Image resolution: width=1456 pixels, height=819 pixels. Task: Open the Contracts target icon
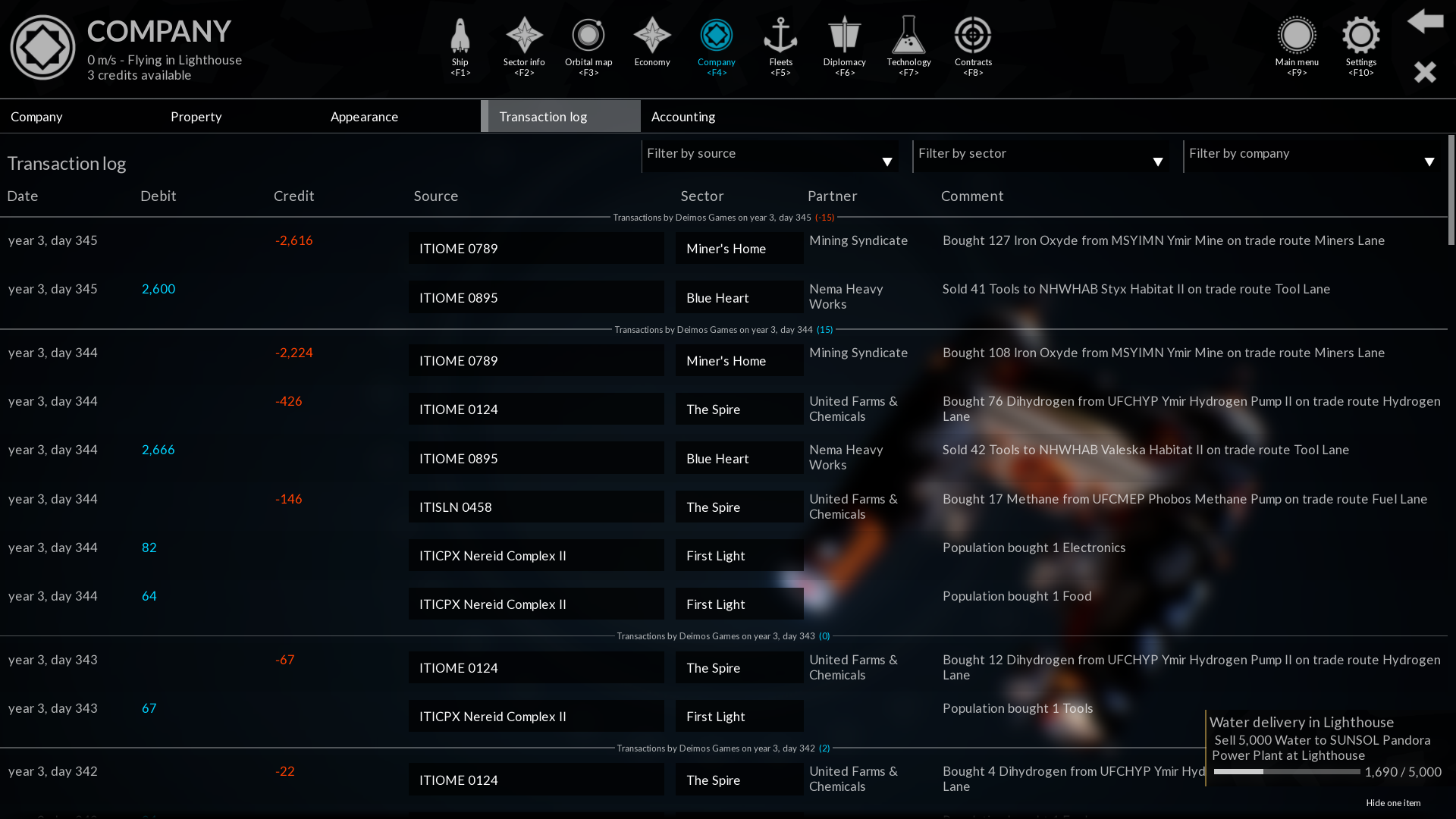[x=973, y=36]
